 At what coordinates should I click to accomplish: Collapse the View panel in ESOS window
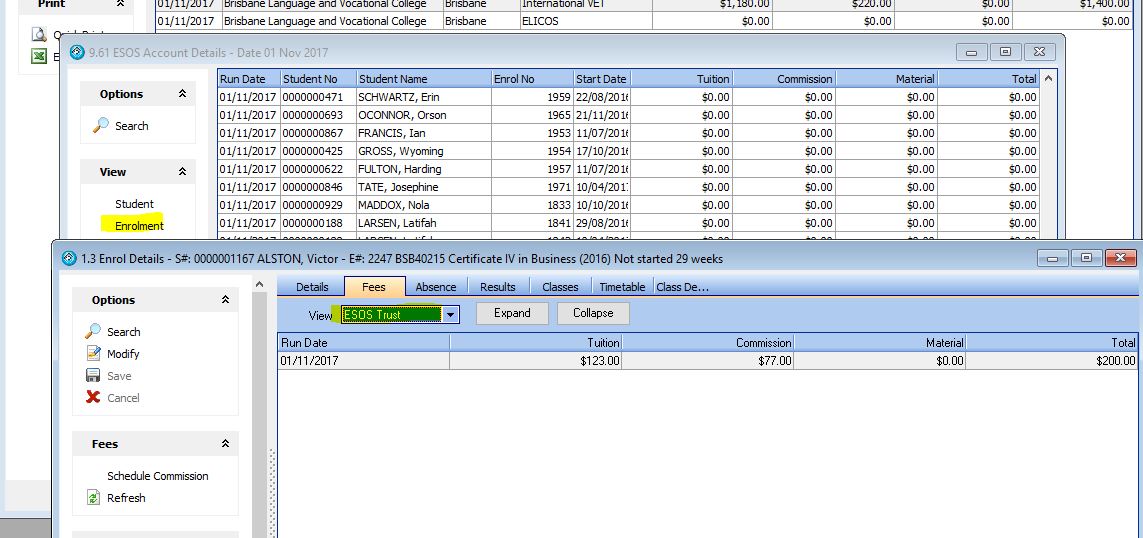click(x=182, y=172)
